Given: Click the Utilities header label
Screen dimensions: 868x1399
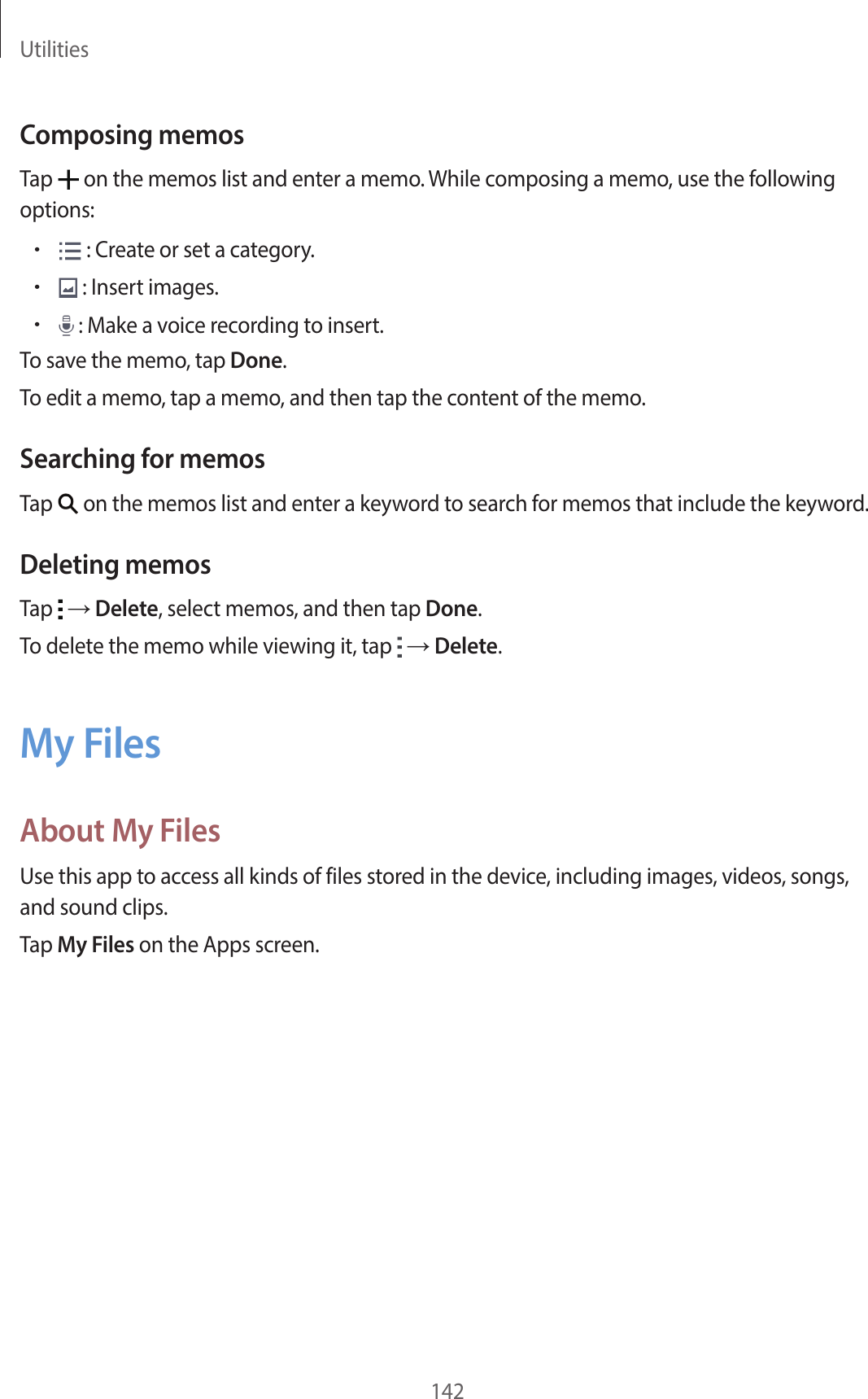Looking at the screenshot, I should (x=55, y=50).
